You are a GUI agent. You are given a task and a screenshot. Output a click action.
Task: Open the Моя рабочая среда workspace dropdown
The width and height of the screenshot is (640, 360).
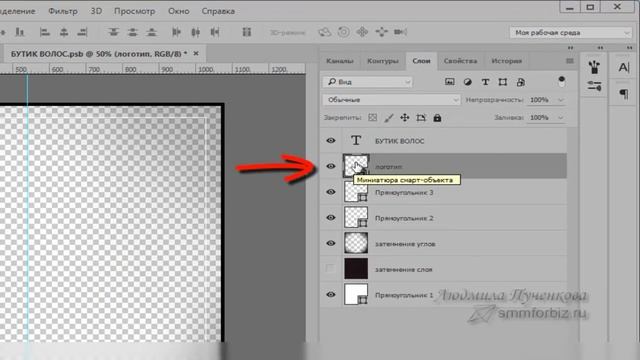(570, 33)
